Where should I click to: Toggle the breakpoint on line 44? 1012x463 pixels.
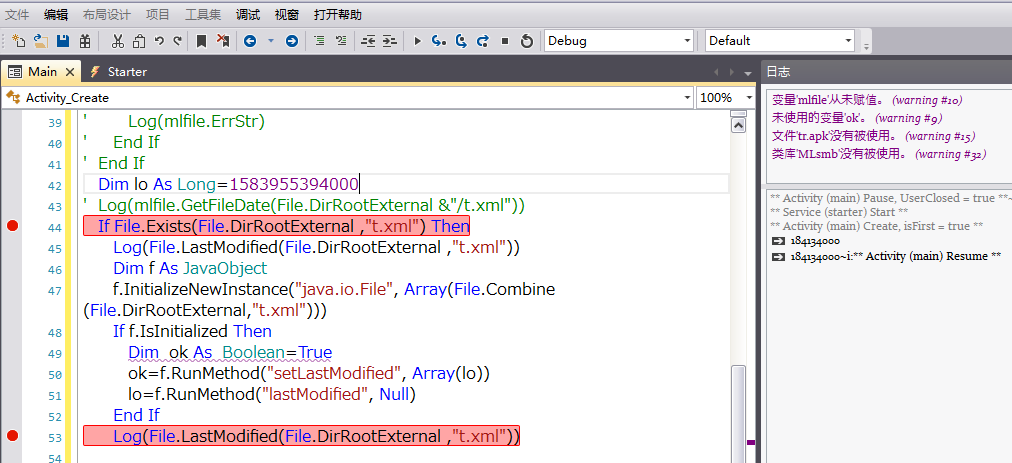click(12, 227)
